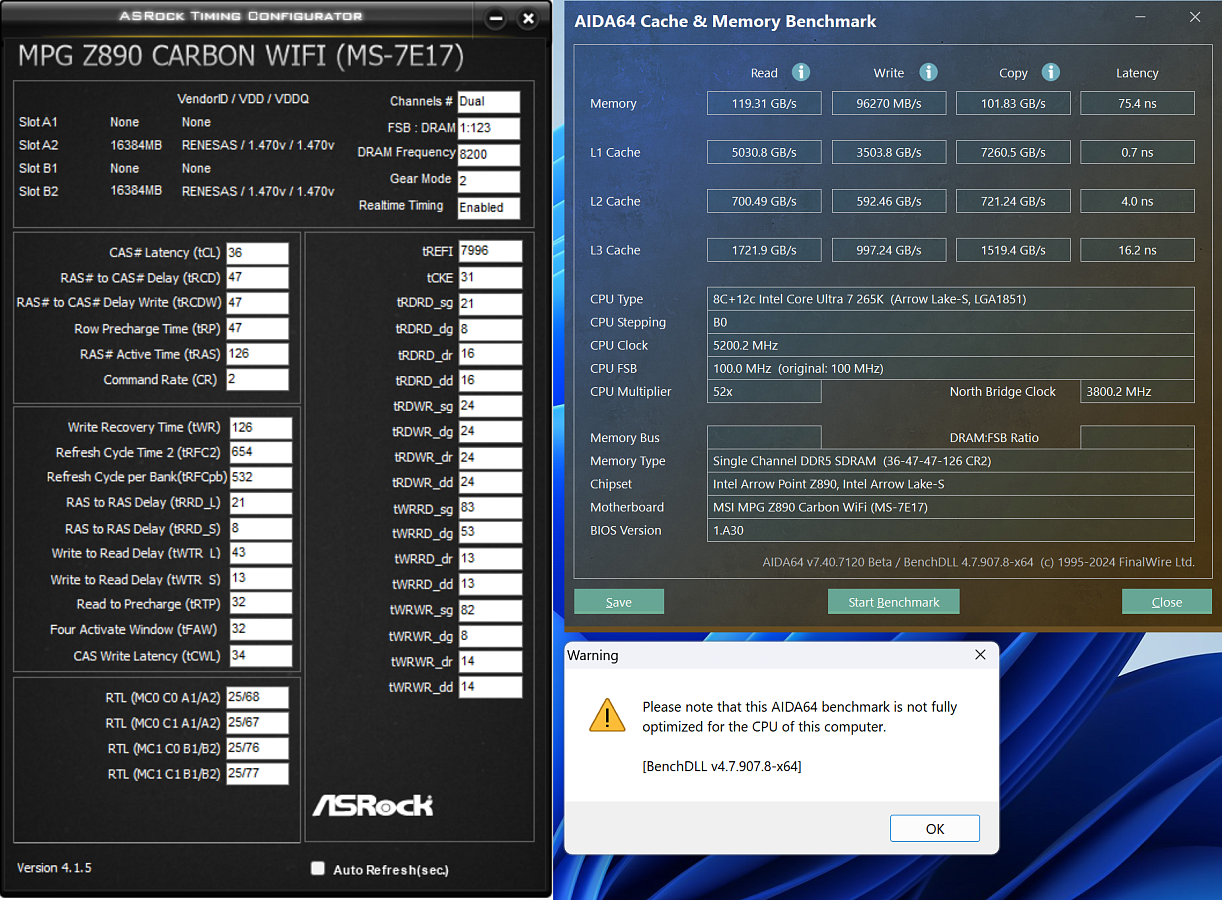Image resolution: width=1222 pixels, height=900 pixels.
Task: Click the tRFC2 value field
Action: (x=260, y=452)
